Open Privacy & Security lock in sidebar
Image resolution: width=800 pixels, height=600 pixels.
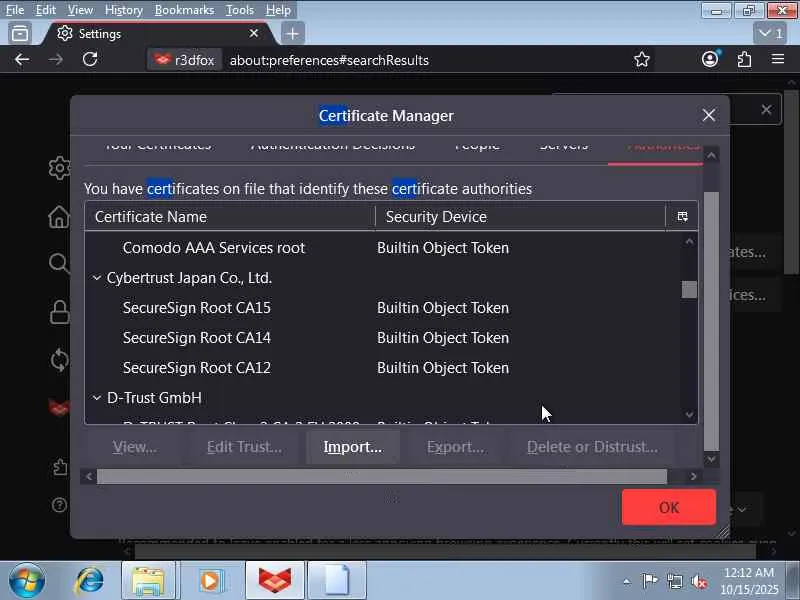click(x=59, y=311)
